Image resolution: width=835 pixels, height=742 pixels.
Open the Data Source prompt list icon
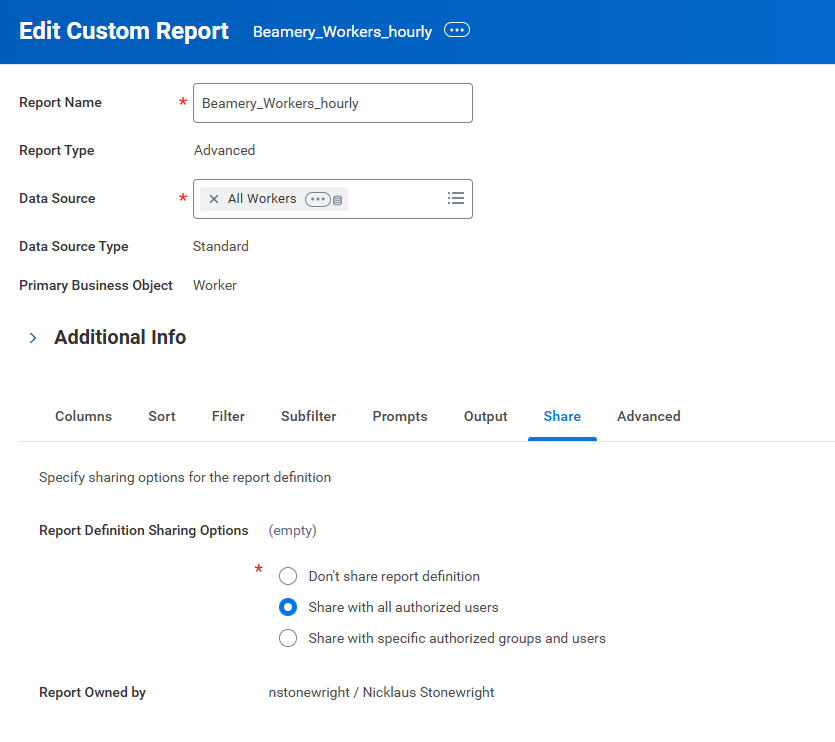pyautogui.click(x=456, y=198)
